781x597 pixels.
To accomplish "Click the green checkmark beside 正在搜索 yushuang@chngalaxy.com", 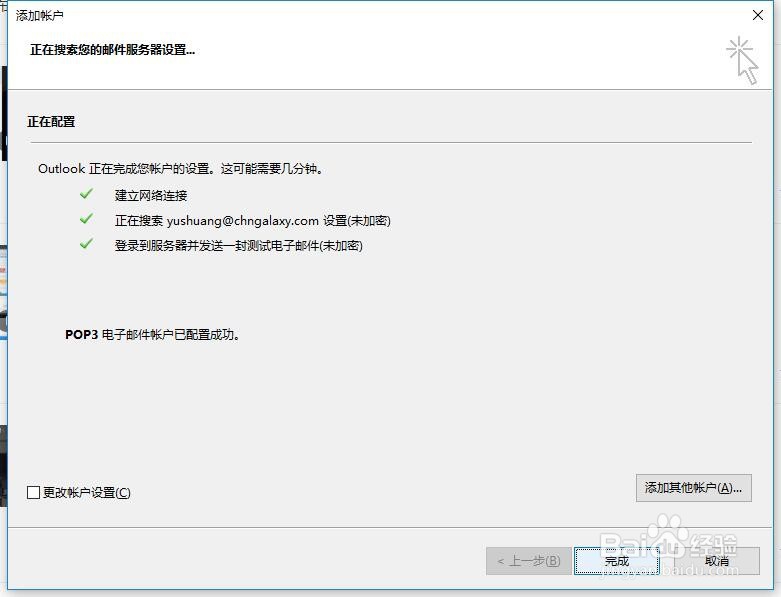I will click(86, 219).
